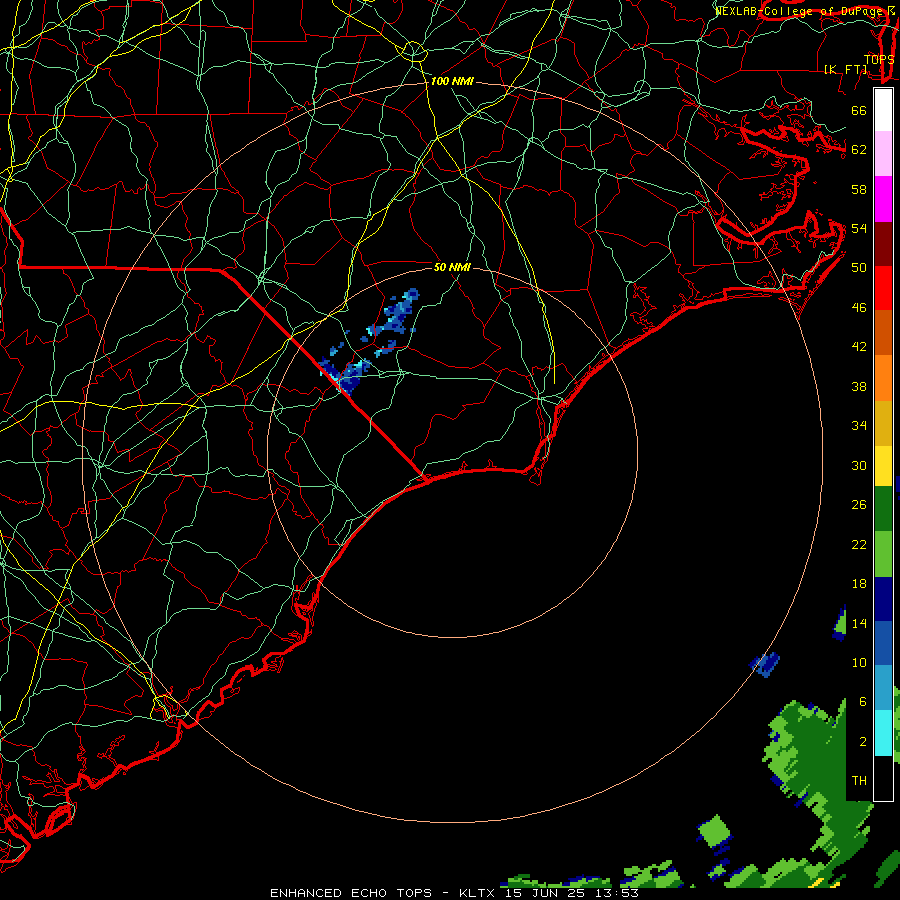Click the legend value "2"
Screen dimensions: 900x900
point(862,742)
